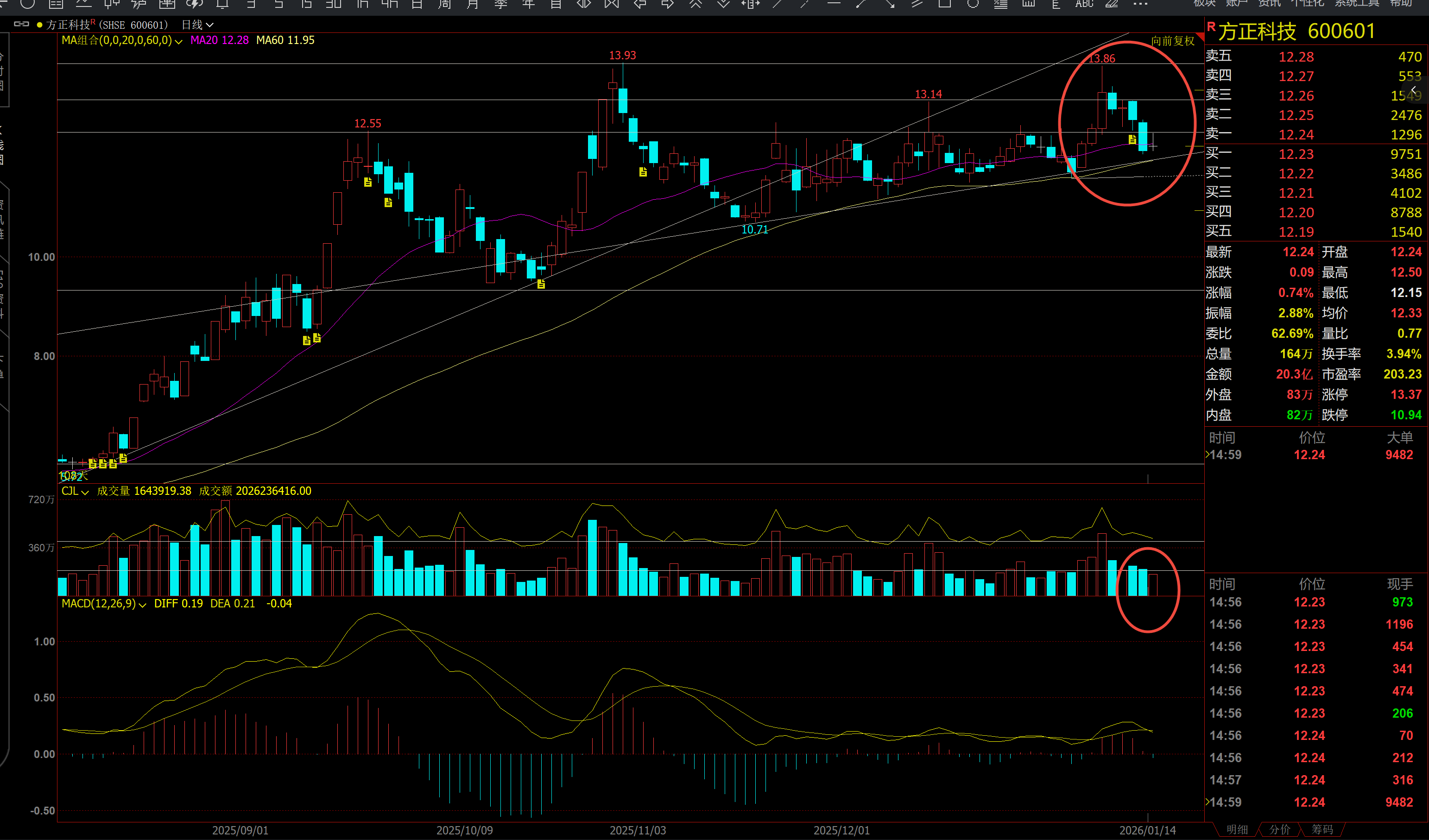1429x840 pixels.
Task: Toggle the red R marker beside 方正科技 title
Action: (1211, 27)
